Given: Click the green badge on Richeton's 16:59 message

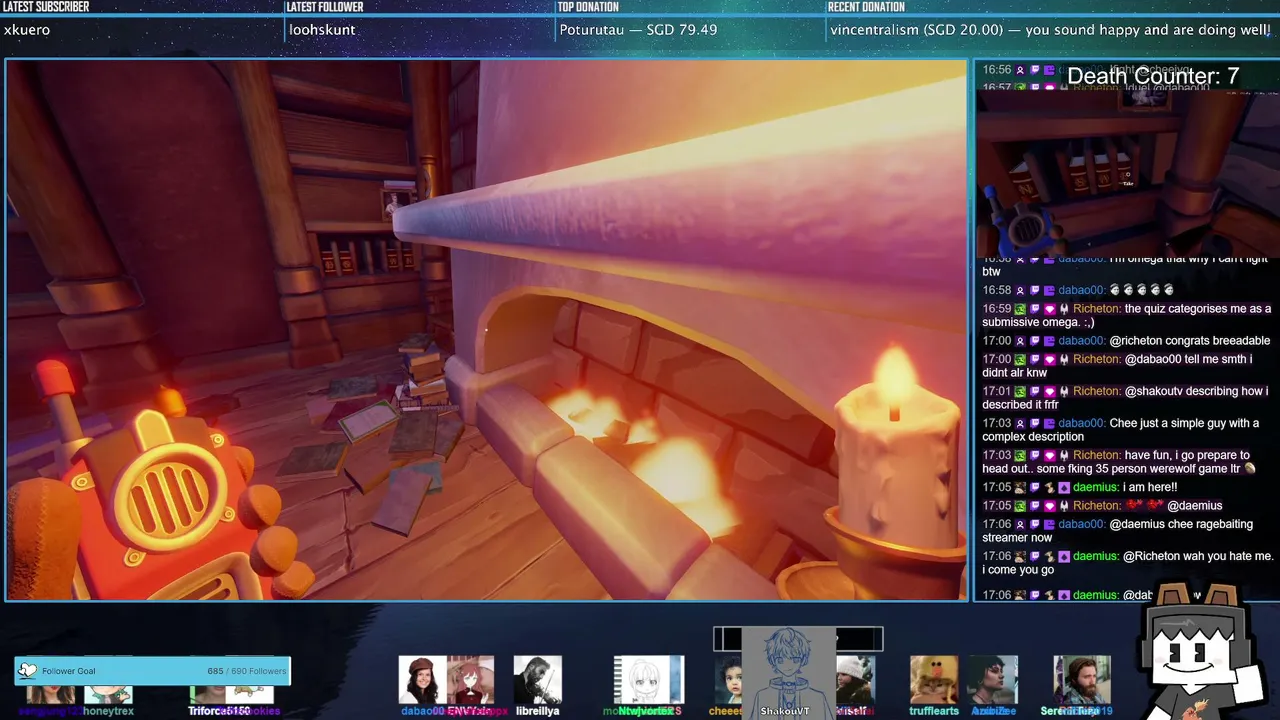Looking at the screenshot, I should coord(1020,309).
